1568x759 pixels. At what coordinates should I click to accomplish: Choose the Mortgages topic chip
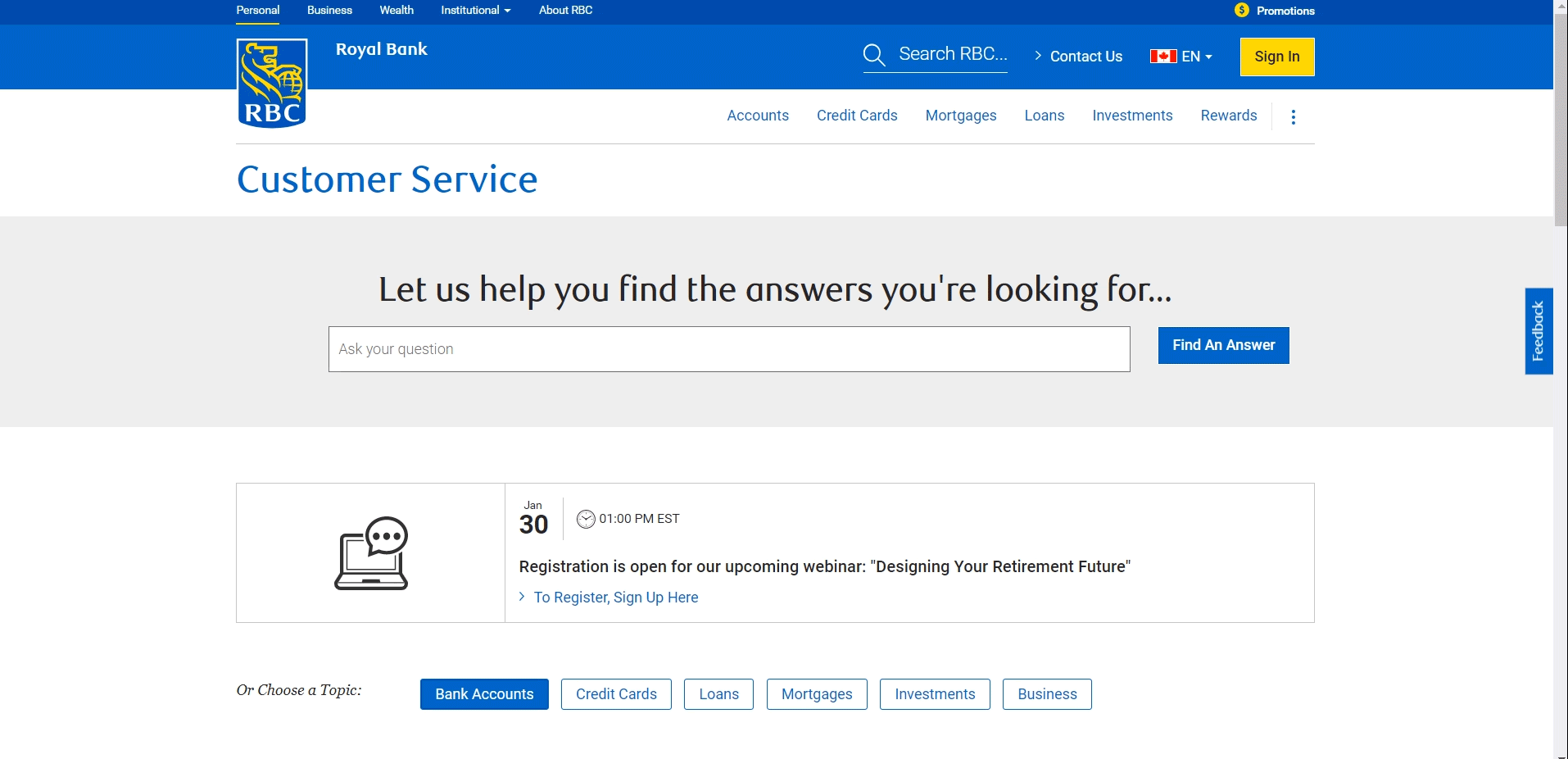[x=817, y=694]
